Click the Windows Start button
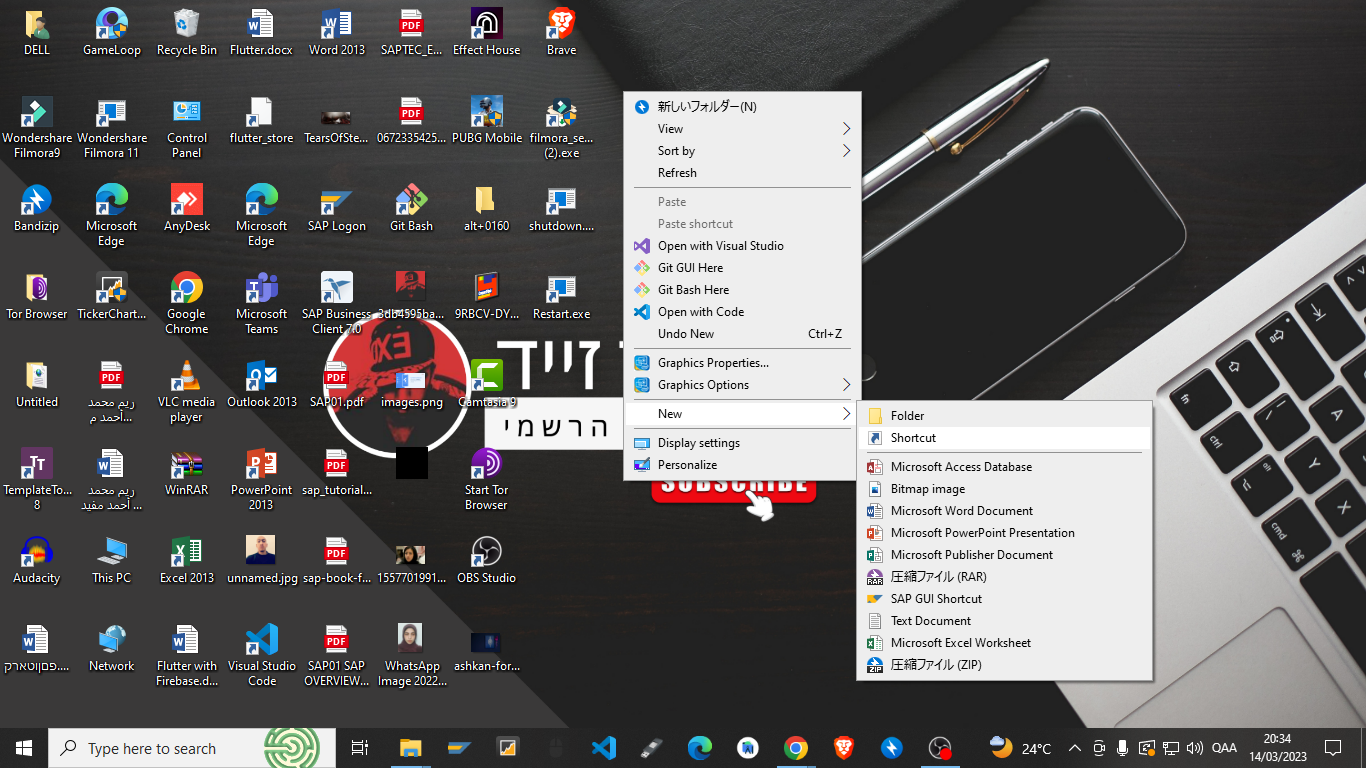 click(24, 748)
